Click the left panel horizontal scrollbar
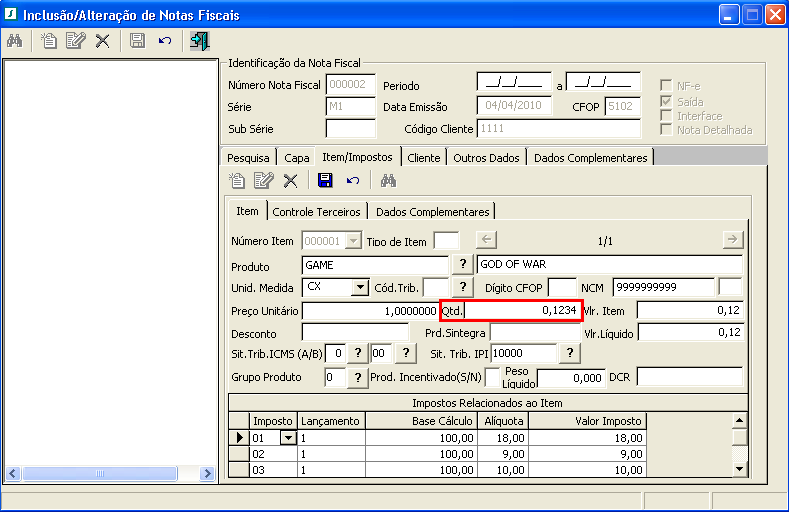 (100, 473)
